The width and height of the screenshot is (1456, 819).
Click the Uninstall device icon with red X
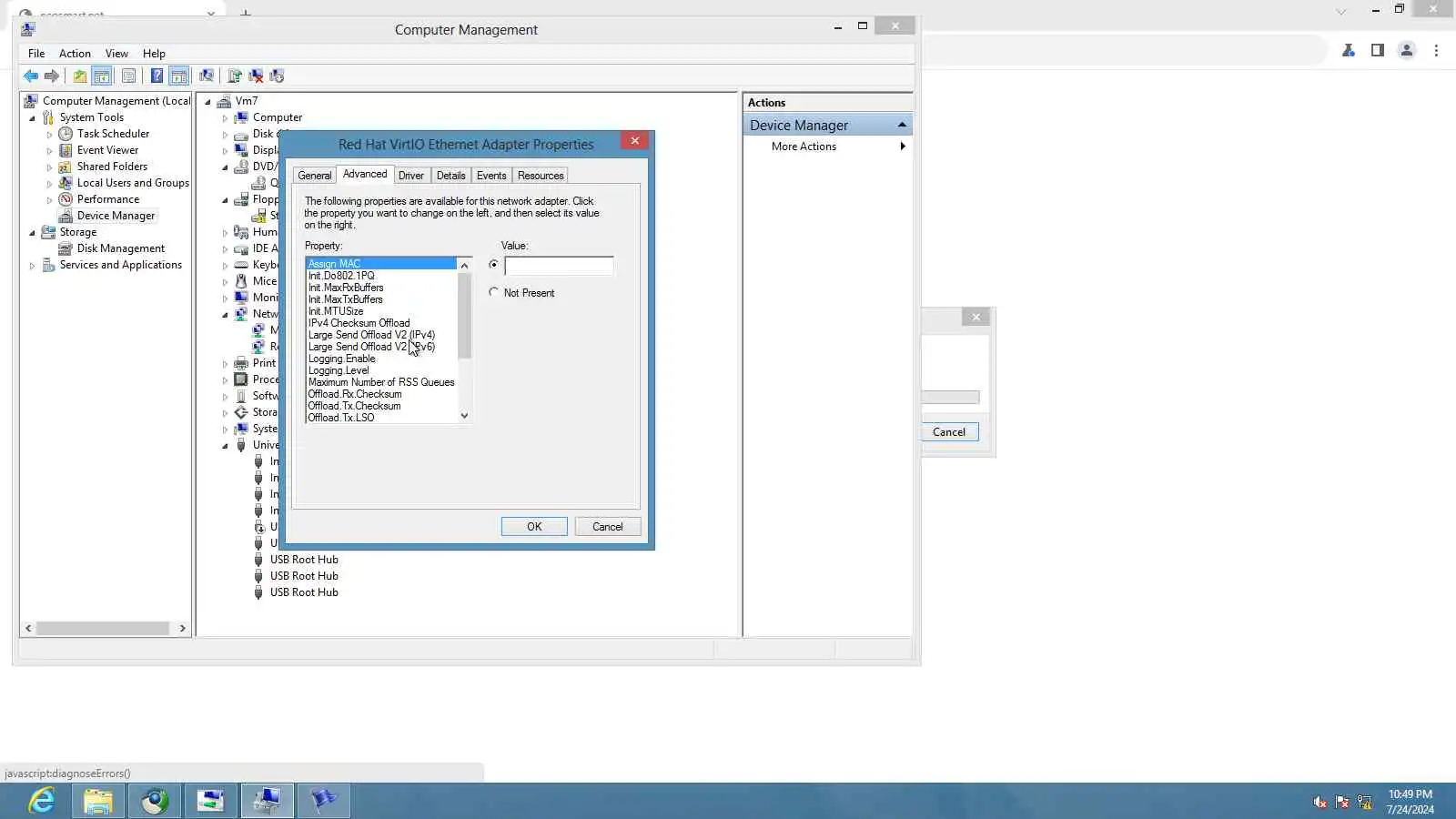point(256,76)
